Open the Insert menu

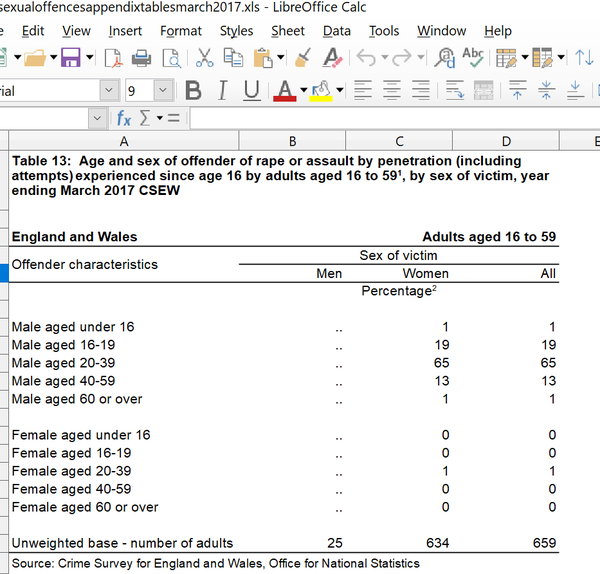[x=125, y=31]
